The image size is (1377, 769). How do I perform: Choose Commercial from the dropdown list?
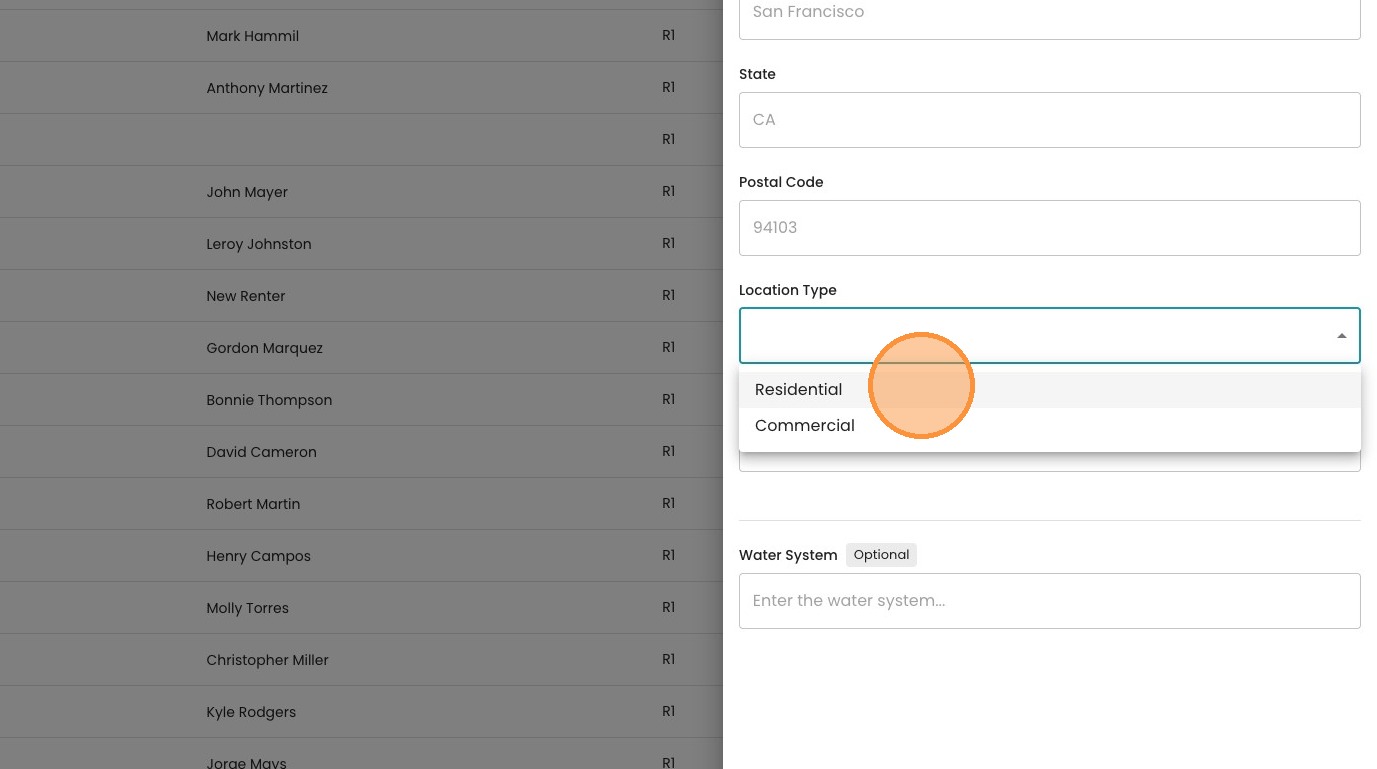coord(805,426)
